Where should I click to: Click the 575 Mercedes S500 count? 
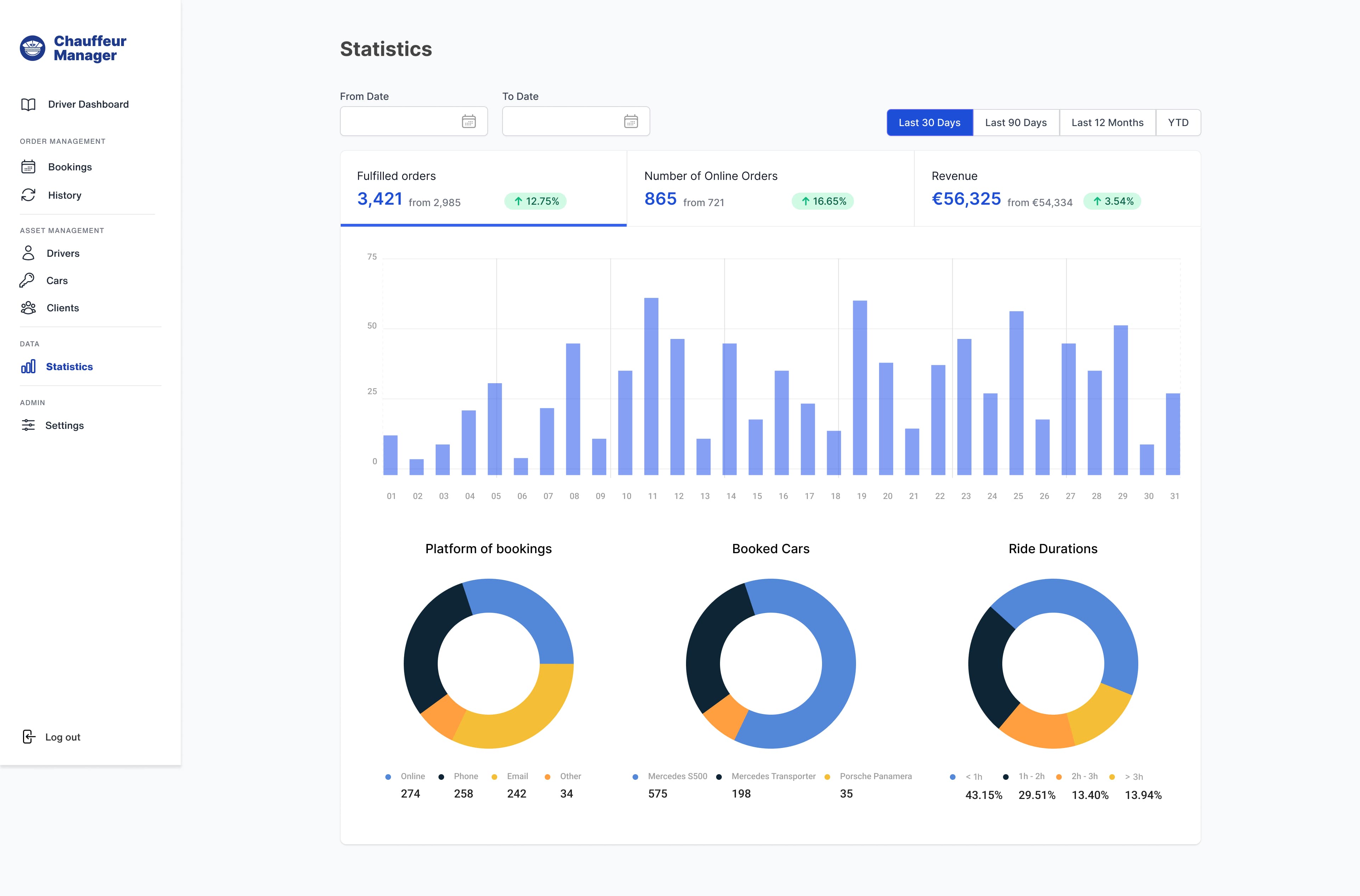pyautogui.click(x=658, y=794)
